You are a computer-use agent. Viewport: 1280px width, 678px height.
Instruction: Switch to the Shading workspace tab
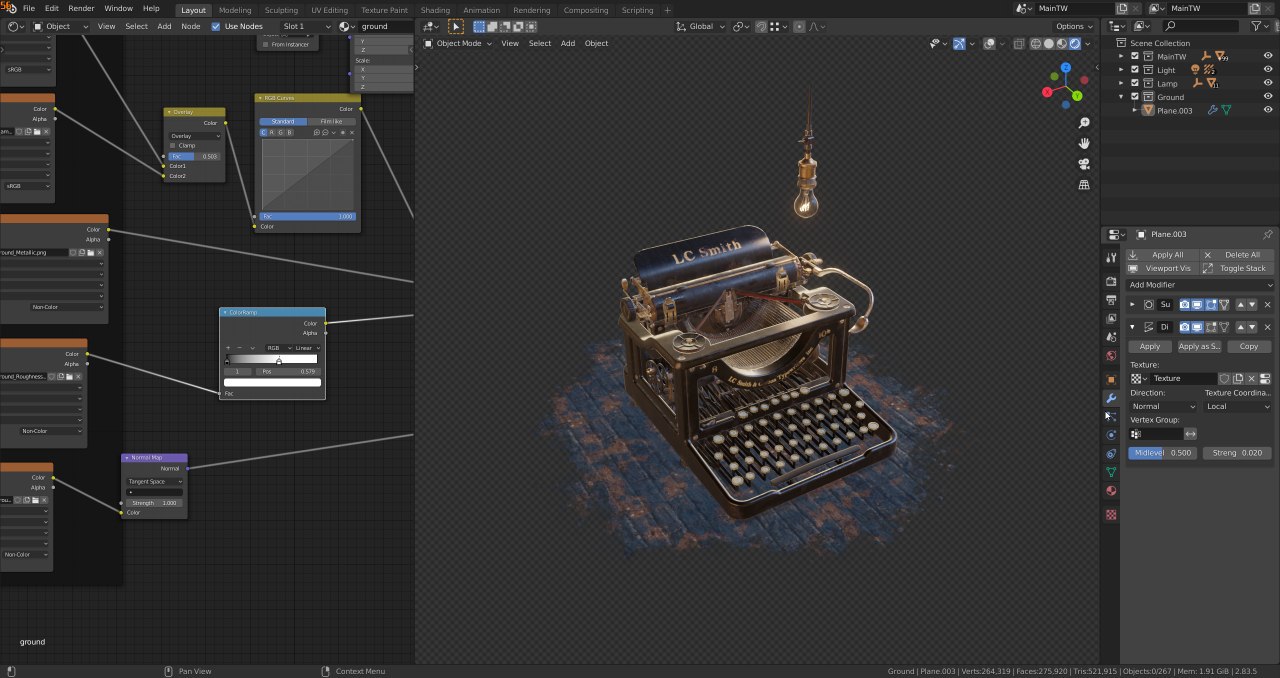click(x=435, y=10)
